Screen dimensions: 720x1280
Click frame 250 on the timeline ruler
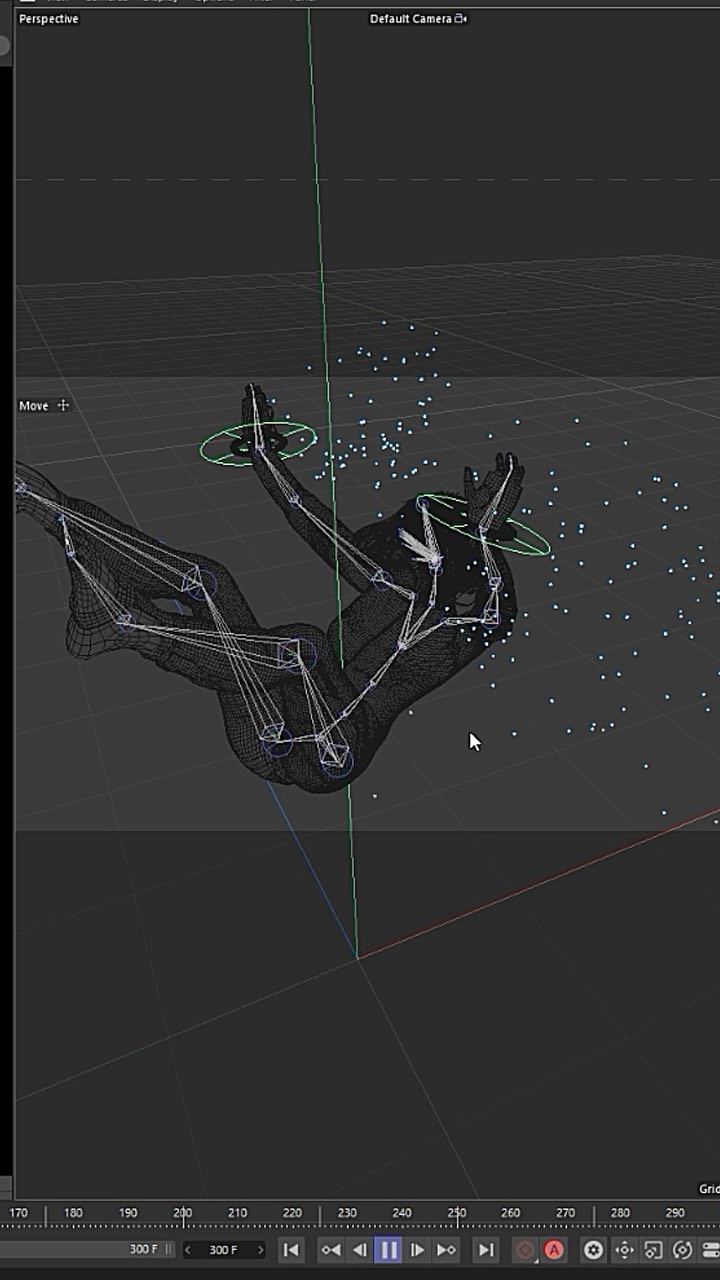[456, 1216]
